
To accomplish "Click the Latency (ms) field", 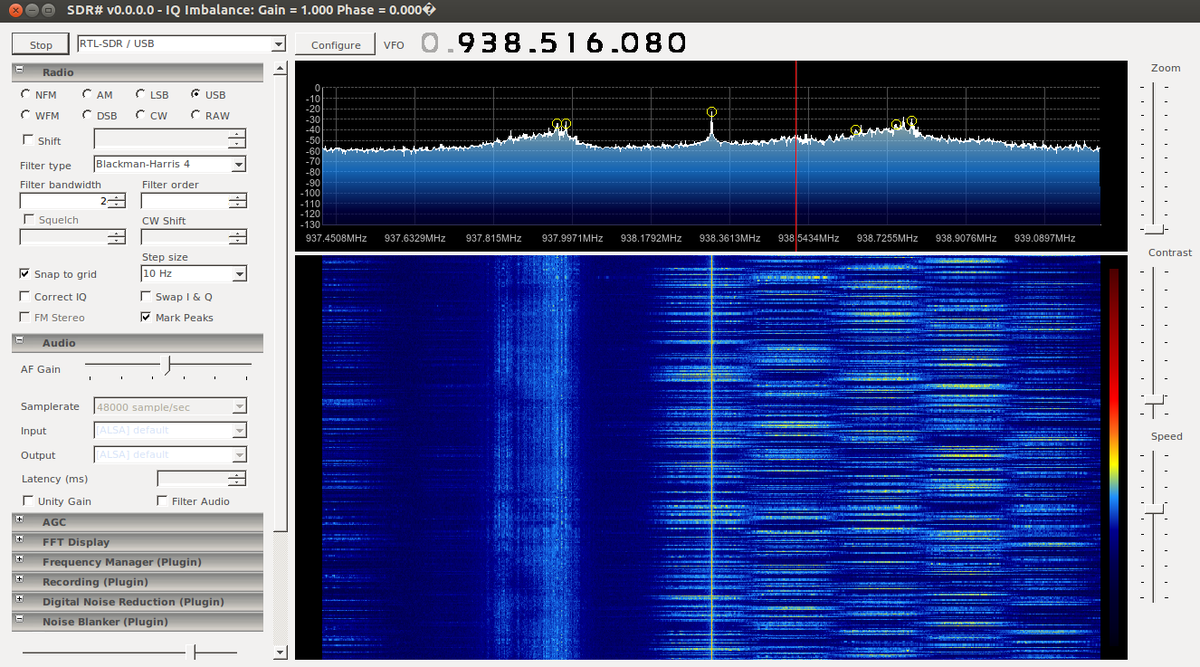I will tap(202, 479).
